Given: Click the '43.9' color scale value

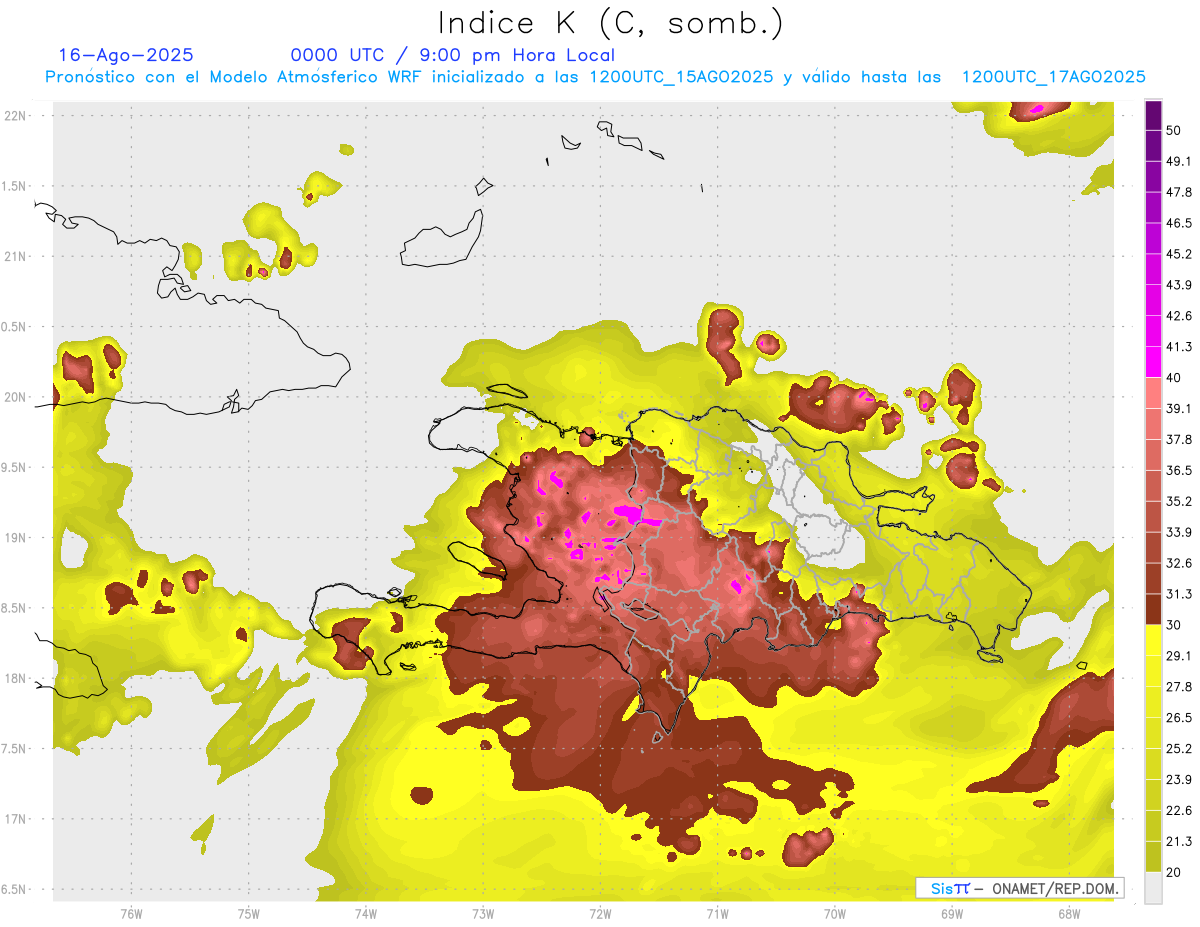Looking at the screenshot, I should coord(1179,285).
